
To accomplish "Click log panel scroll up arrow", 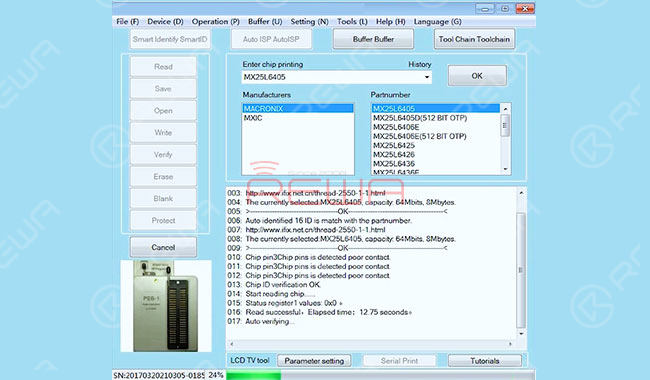I will pyautogui.click(x=521, y=193).
